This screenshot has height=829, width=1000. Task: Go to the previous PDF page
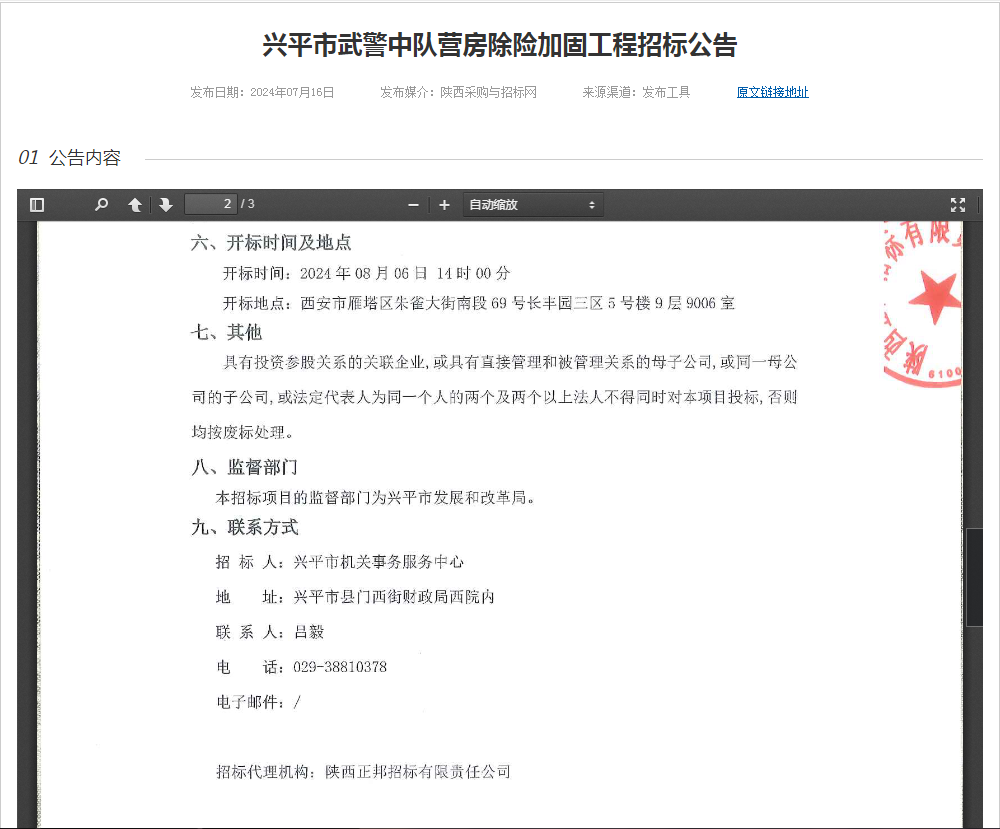click(x=135, y=205)
